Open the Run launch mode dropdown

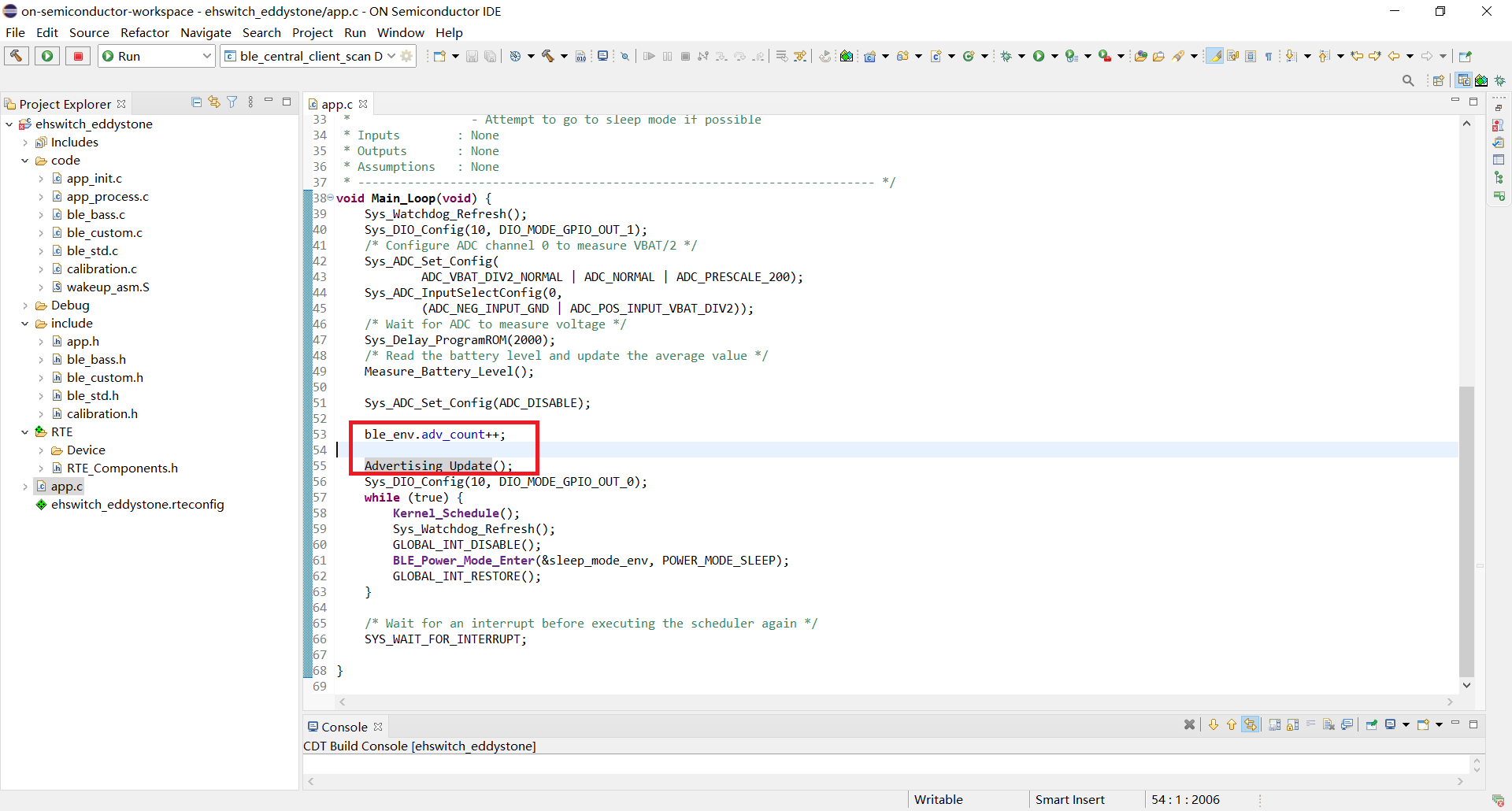(x=157, y=56)
